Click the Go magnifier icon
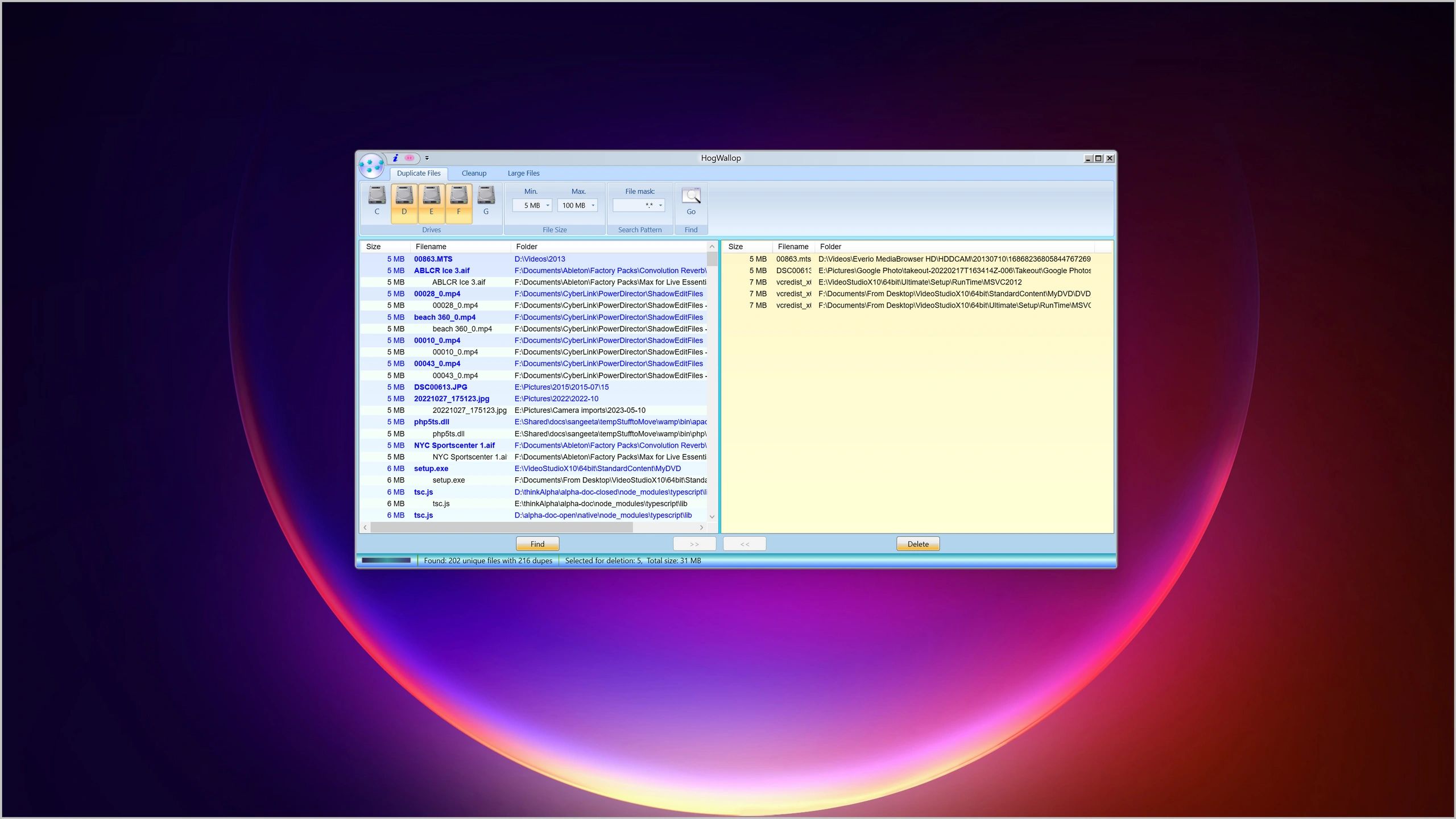 tap(690, 196)
